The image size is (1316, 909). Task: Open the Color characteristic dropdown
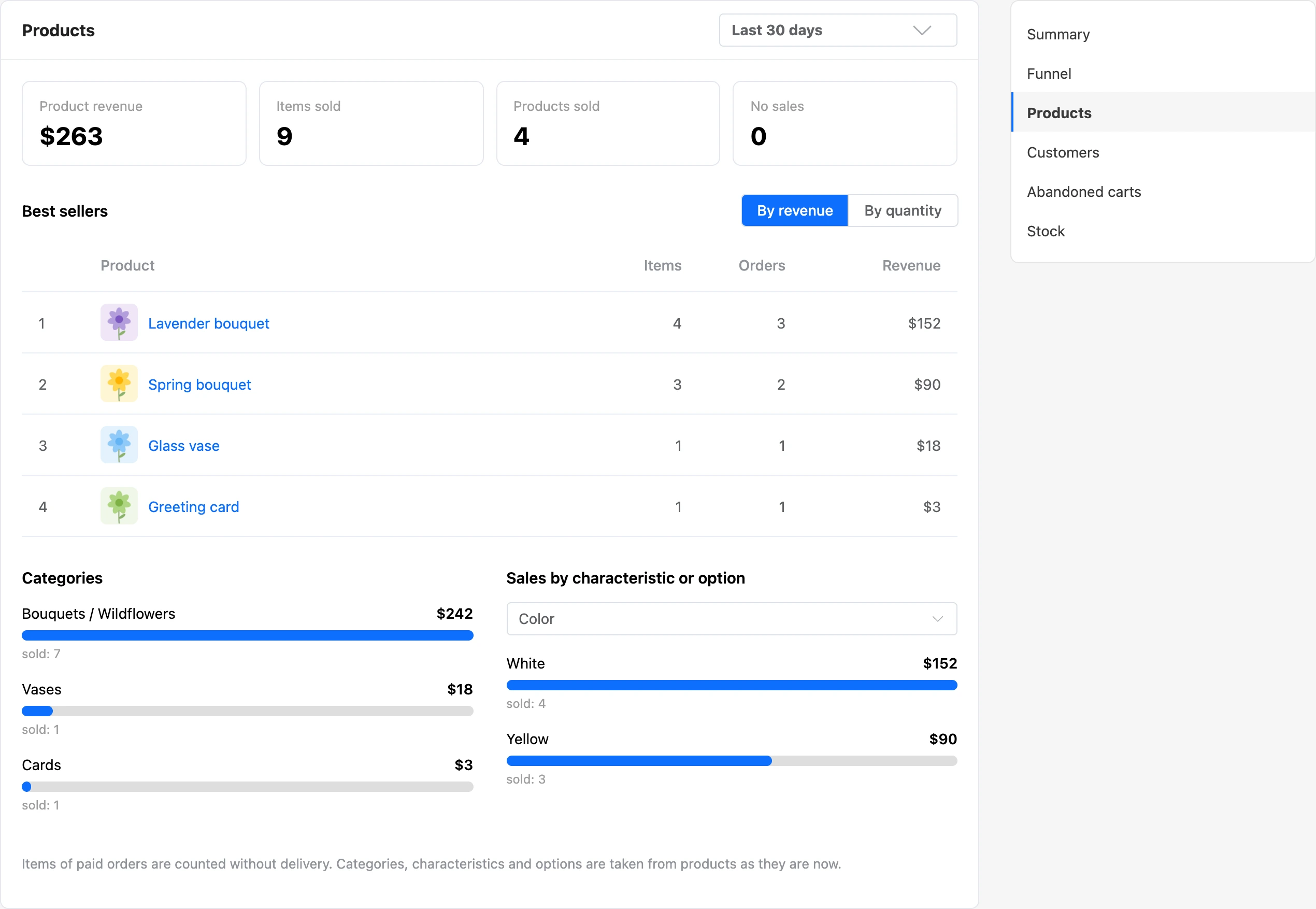point(731,619)
